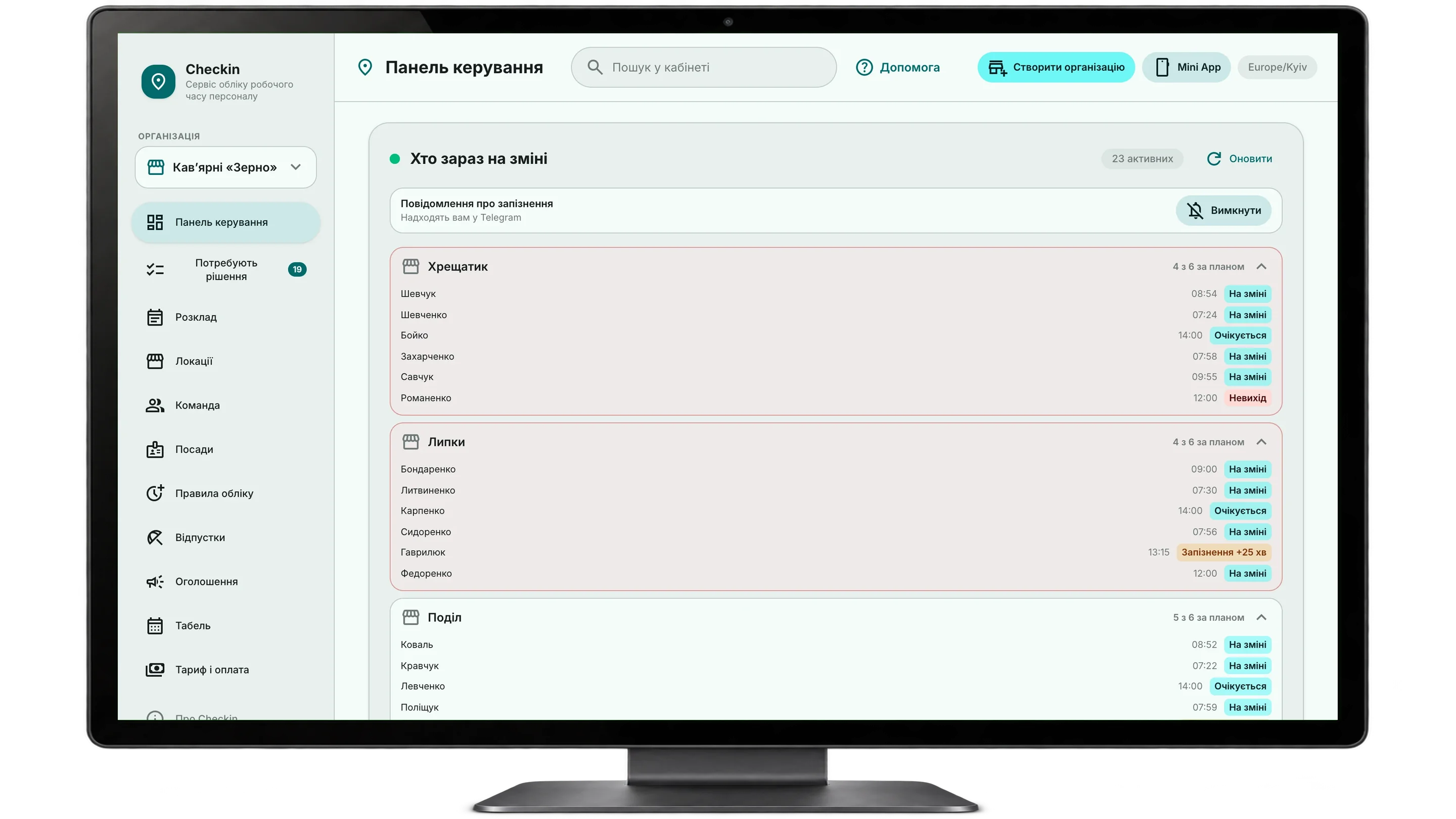Select the Коваль employee row name
Image resolution: width=1456 pixels, height=819 pixels.
tap(417, 645)
